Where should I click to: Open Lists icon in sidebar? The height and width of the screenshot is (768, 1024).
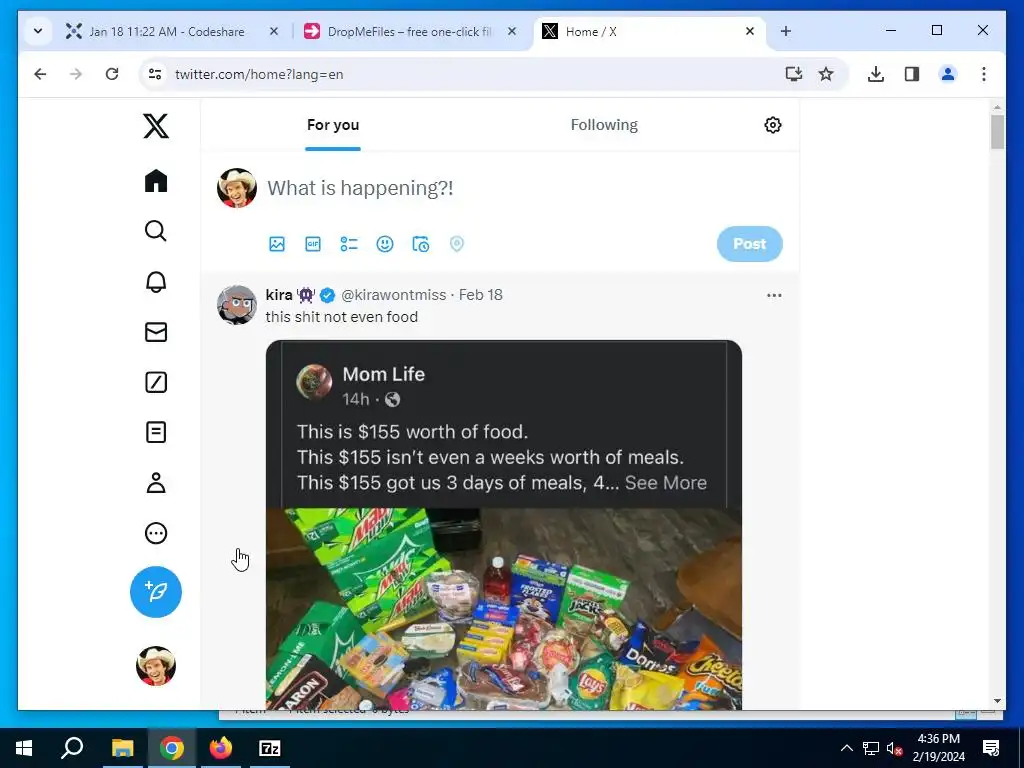155,432
